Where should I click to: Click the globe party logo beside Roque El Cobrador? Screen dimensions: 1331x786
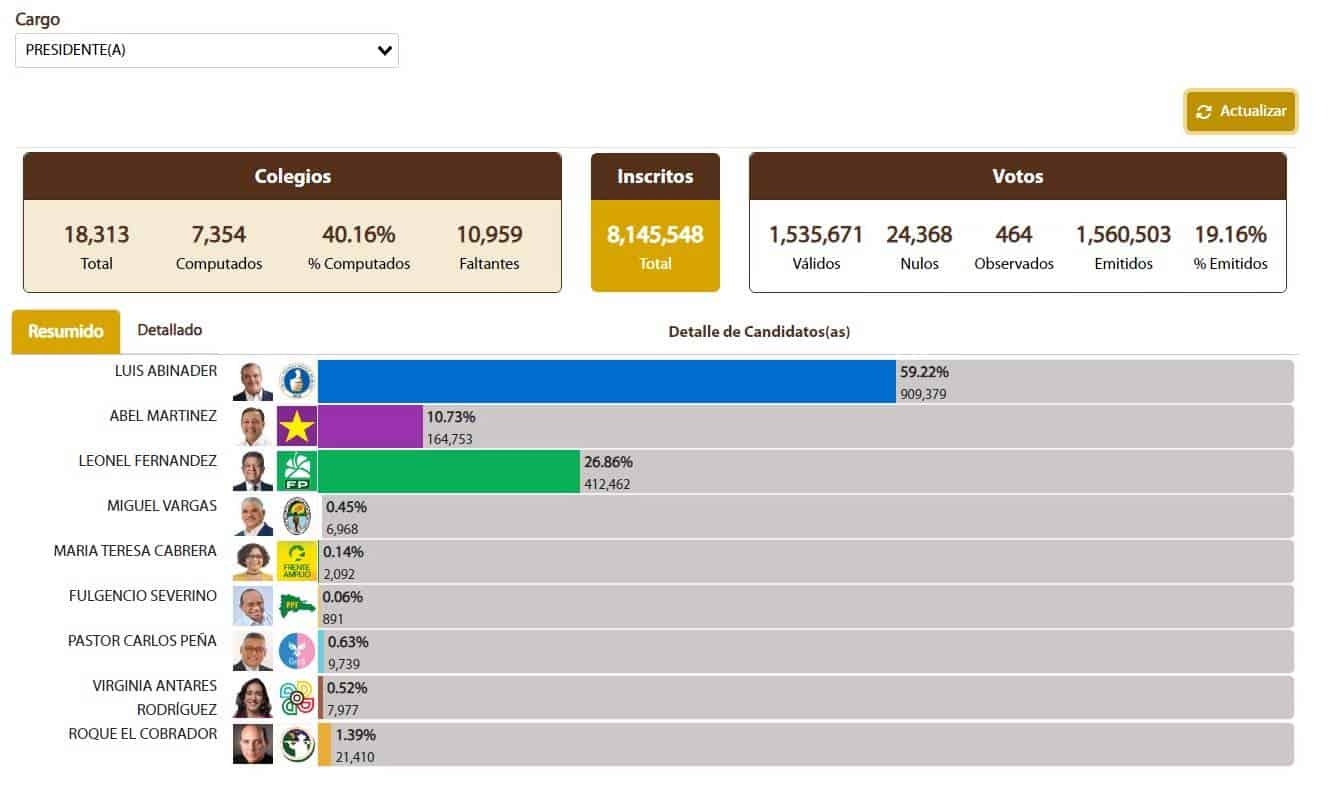(x=297, y=744)
